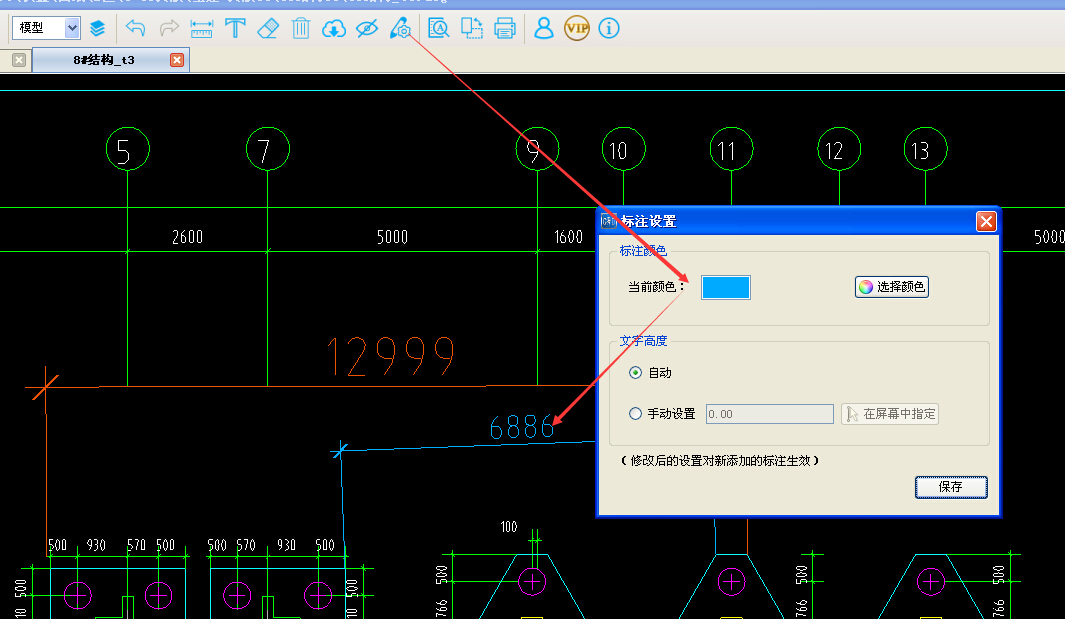Image resolution: width=1065 pixels, height=619 pixels.
Task: Click the 2600 dimension label
Action: point(187,237)
